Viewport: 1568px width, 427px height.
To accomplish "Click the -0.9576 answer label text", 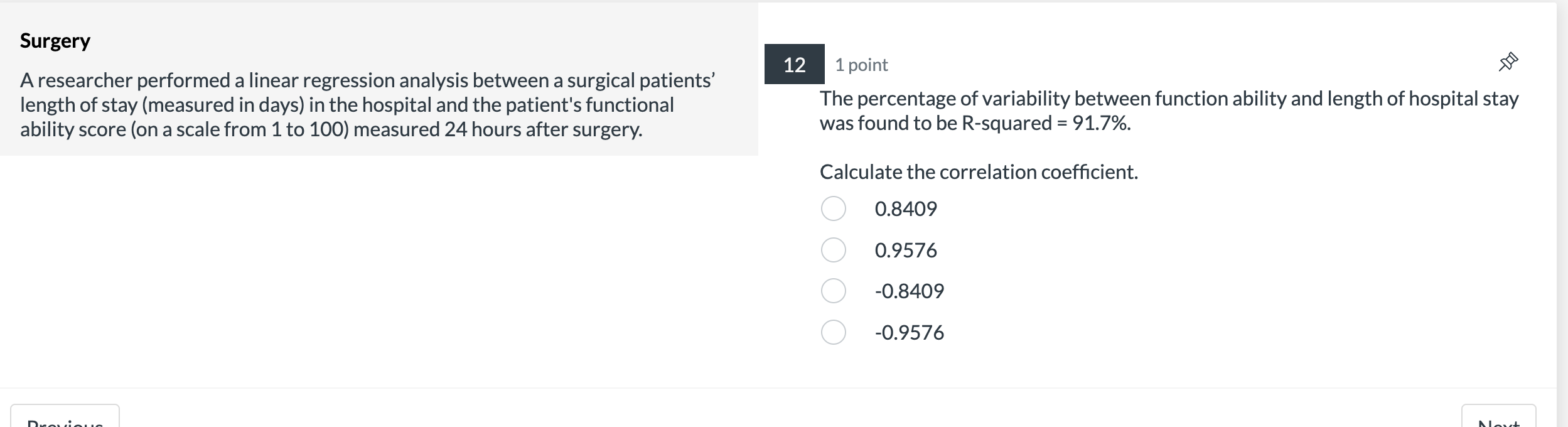I will pos(909,333).
